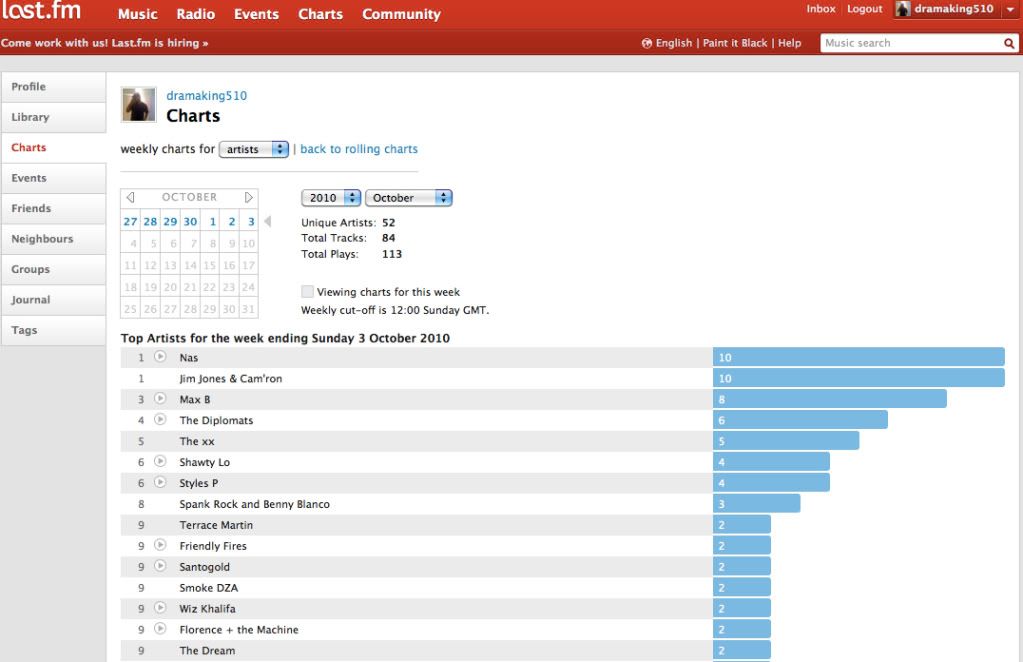Select Journal in the sidebar
Viewport: 1023px width, 662px height.
click(53, 300)
